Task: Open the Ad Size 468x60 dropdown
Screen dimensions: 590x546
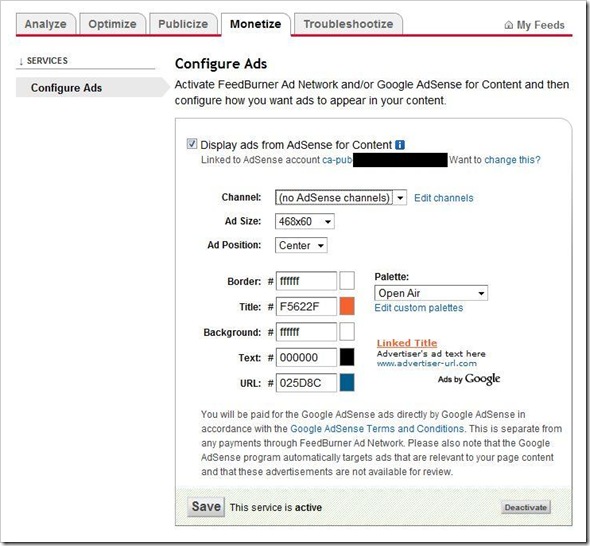Action: [x=304, y=221]
